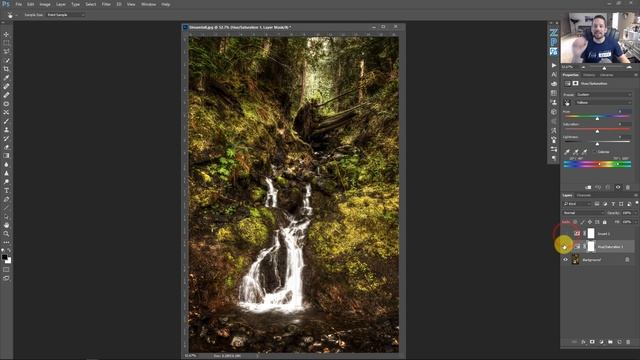Add layer style fx icon
Screen dimensions: 640x360
[583, 342]
